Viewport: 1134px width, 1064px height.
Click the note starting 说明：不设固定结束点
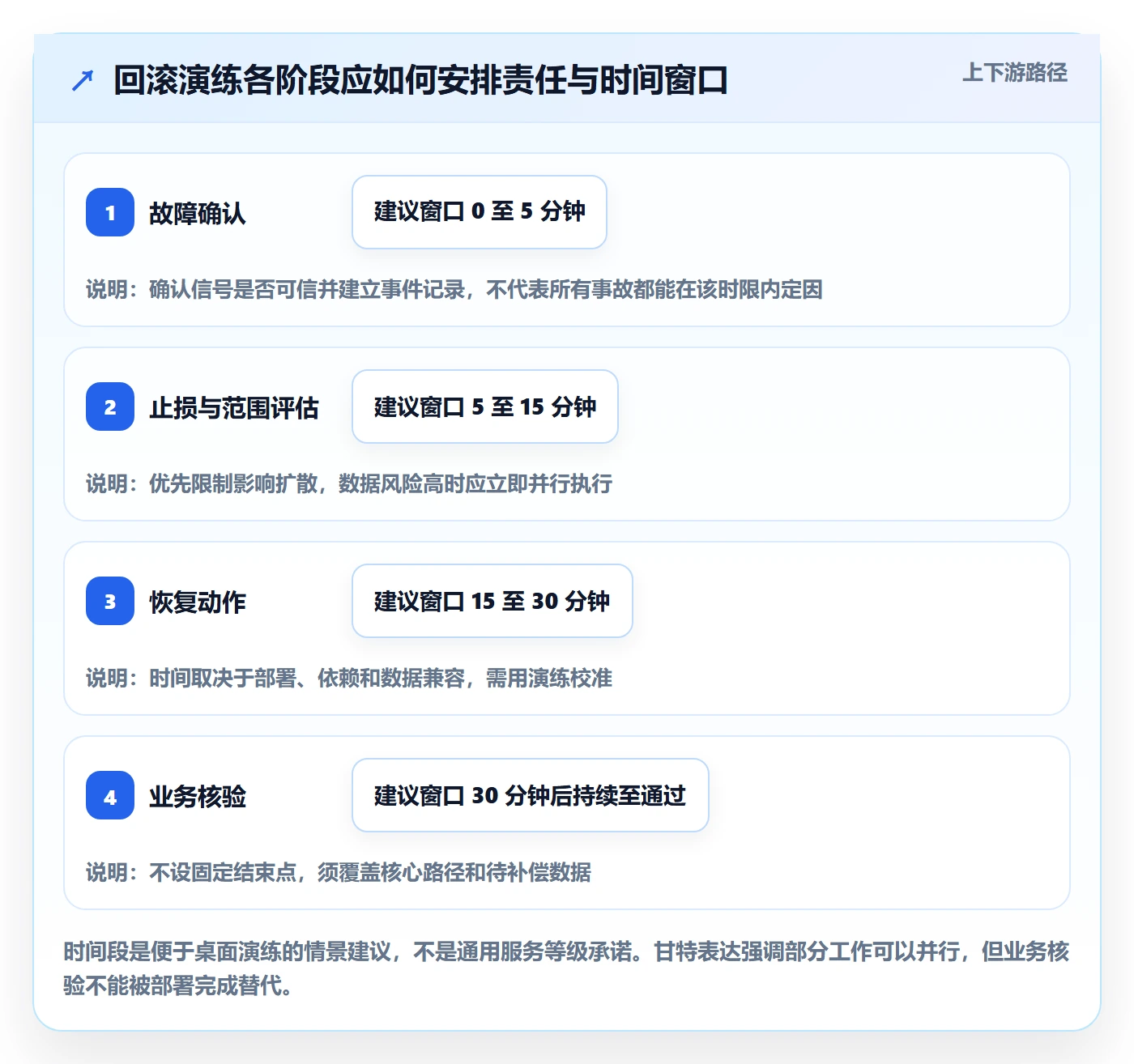[339, 873]
